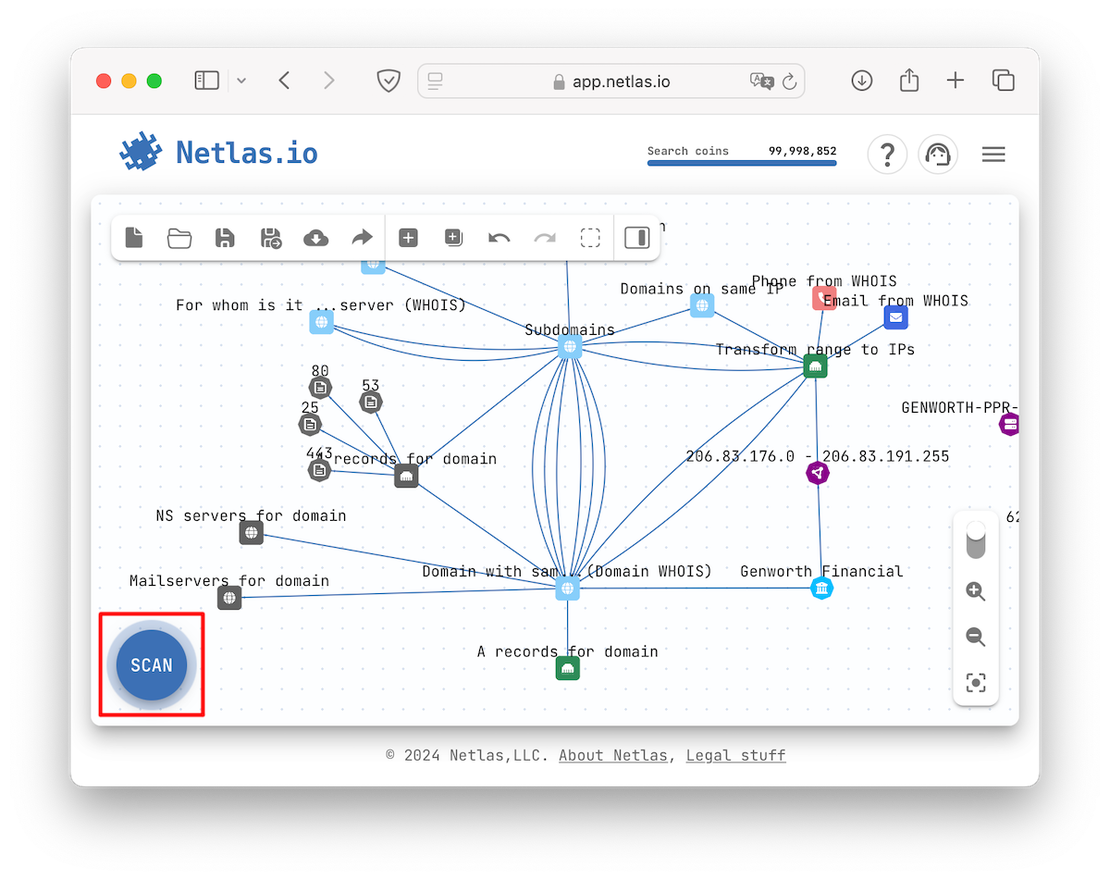This screenshot has width=1110, height=880.
Task: Open Safari's sidebar dropdown chevron
Action: coord(241,81)
